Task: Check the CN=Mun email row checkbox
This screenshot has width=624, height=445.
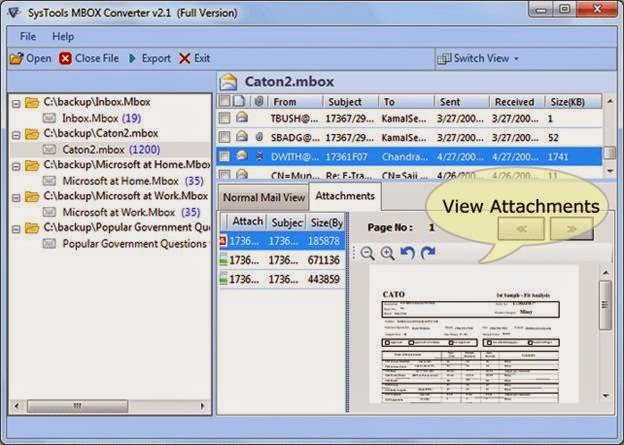Action: pos(224,174)
